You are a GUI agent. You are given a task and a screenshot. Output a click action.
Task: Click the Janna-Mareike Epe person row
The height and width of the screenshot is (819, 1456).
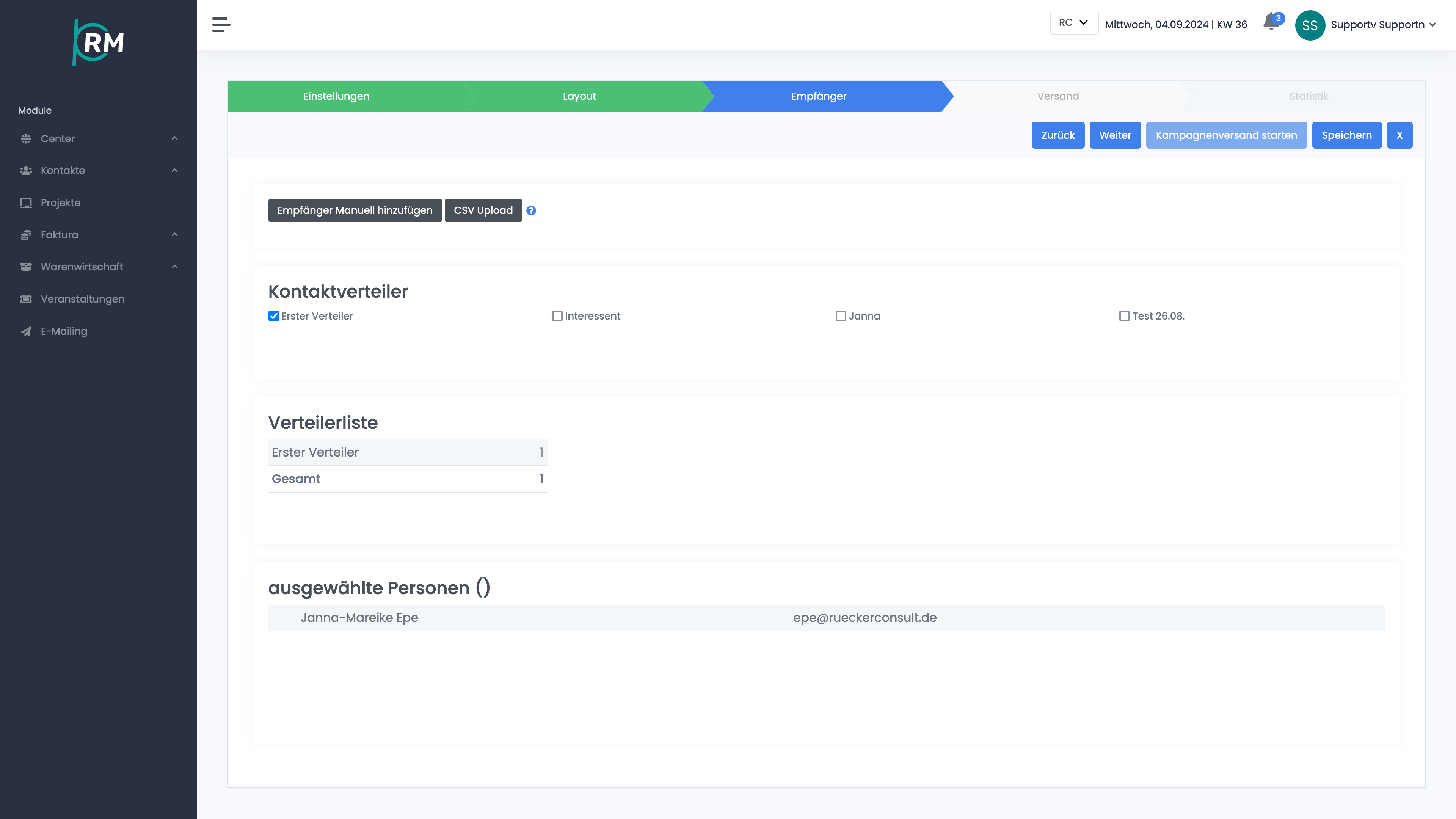pos(826,618)
